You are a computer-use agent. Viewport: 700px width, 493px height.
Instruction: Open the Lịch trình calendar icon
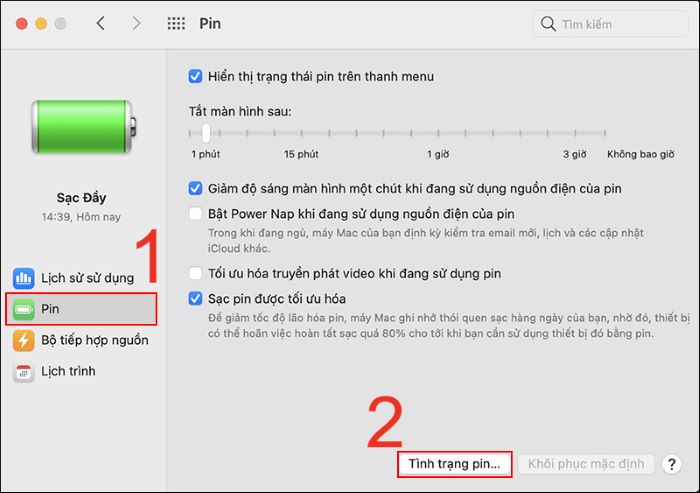click(23, 372)
